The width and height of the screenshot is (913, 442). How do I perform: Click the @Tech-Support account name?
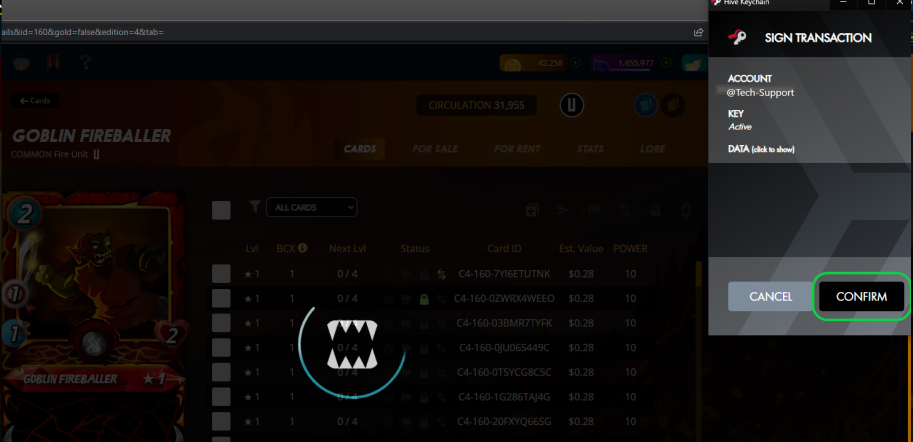(x=760, y=93)
